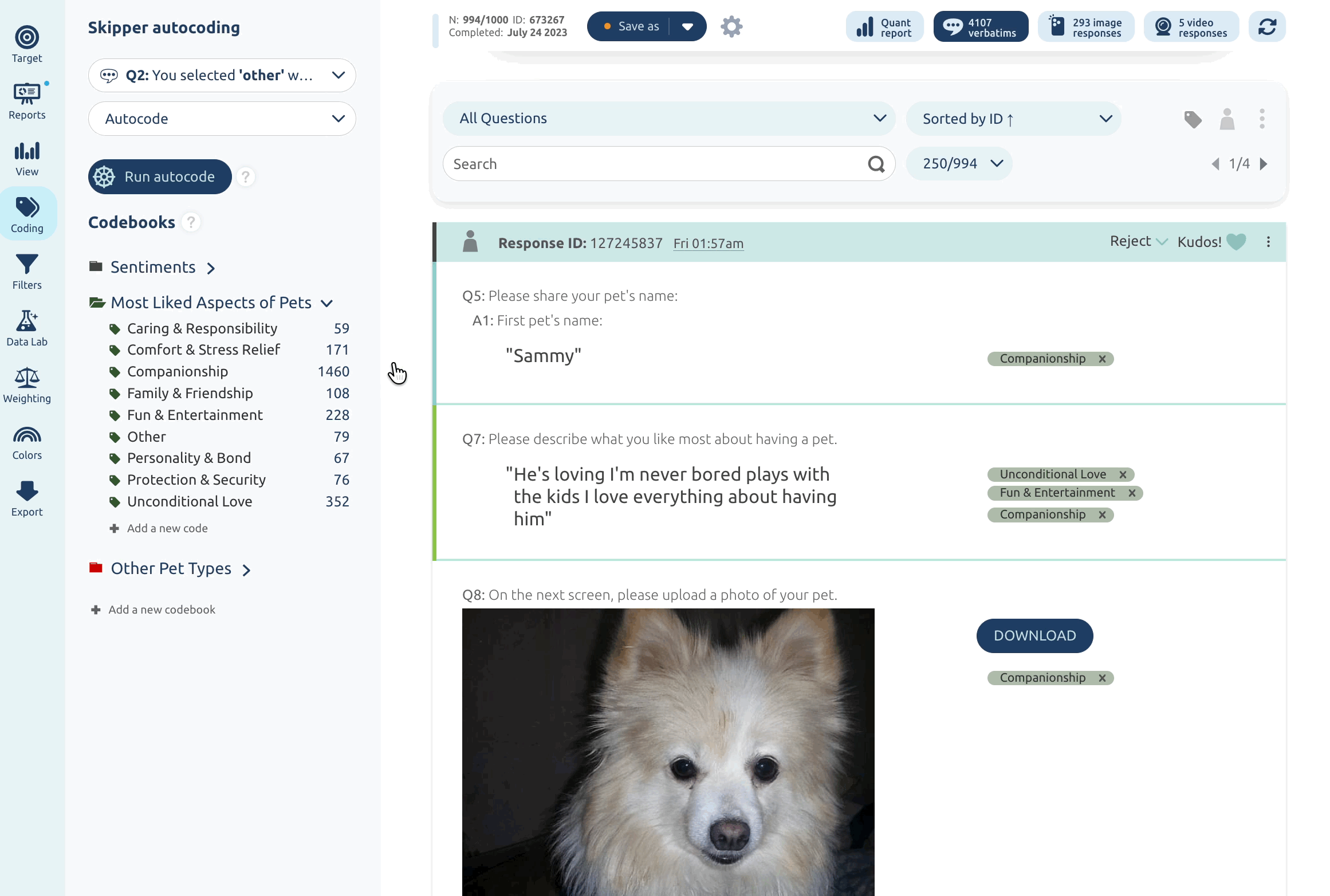Open settings gear next to Save as

(x=731, y=26)
